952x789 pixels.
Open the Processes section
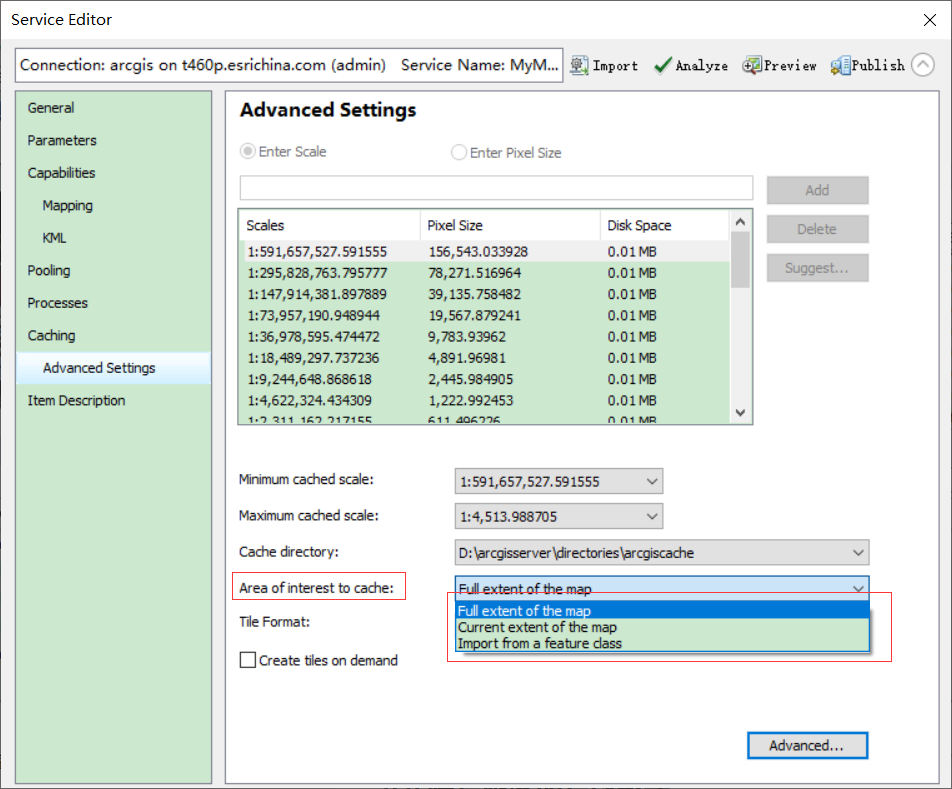tap(58, 303)
